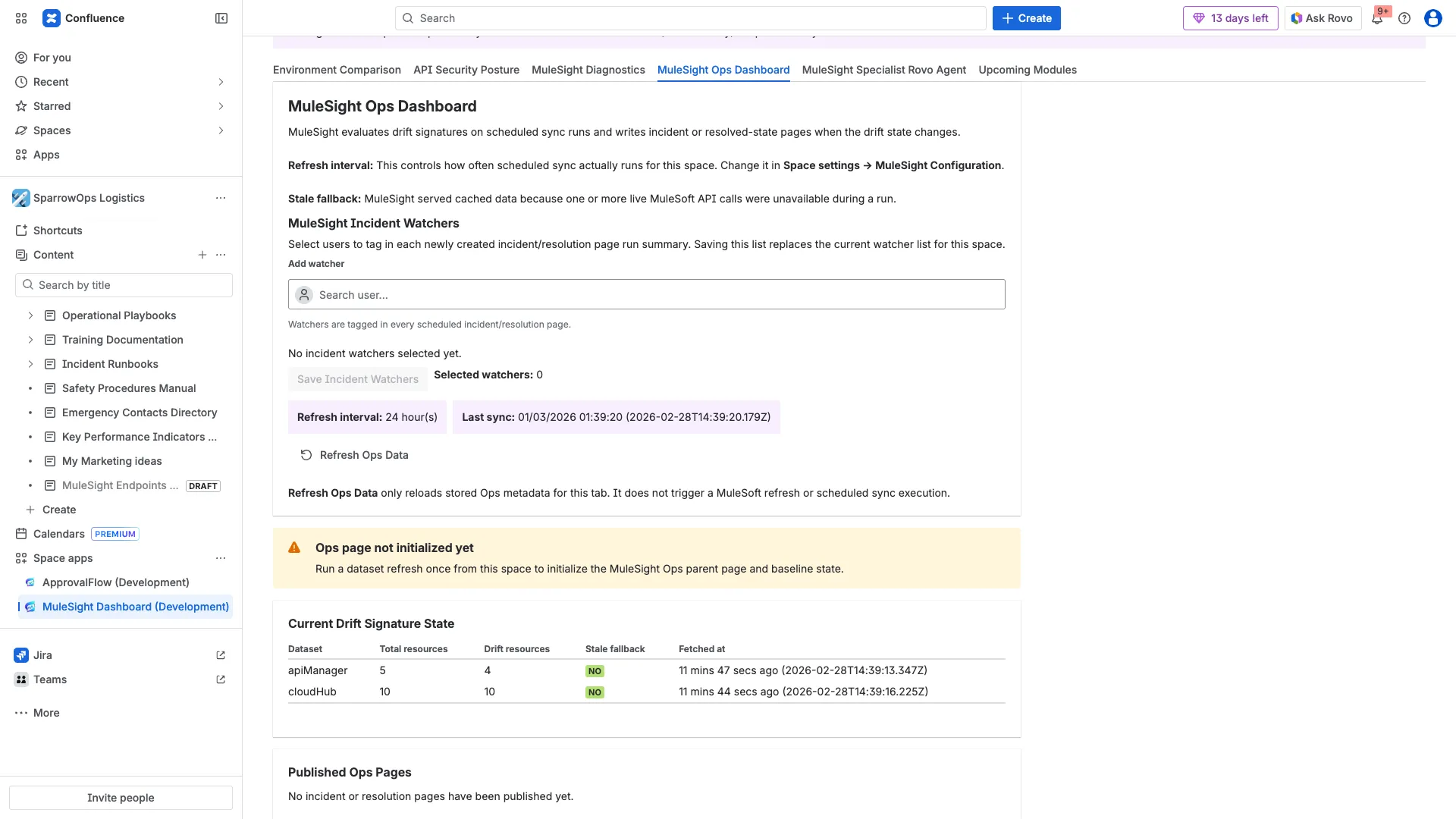Viewport: 1456px width, 819px height.
Task: Add new content with the plus icon
Action: 202,255
